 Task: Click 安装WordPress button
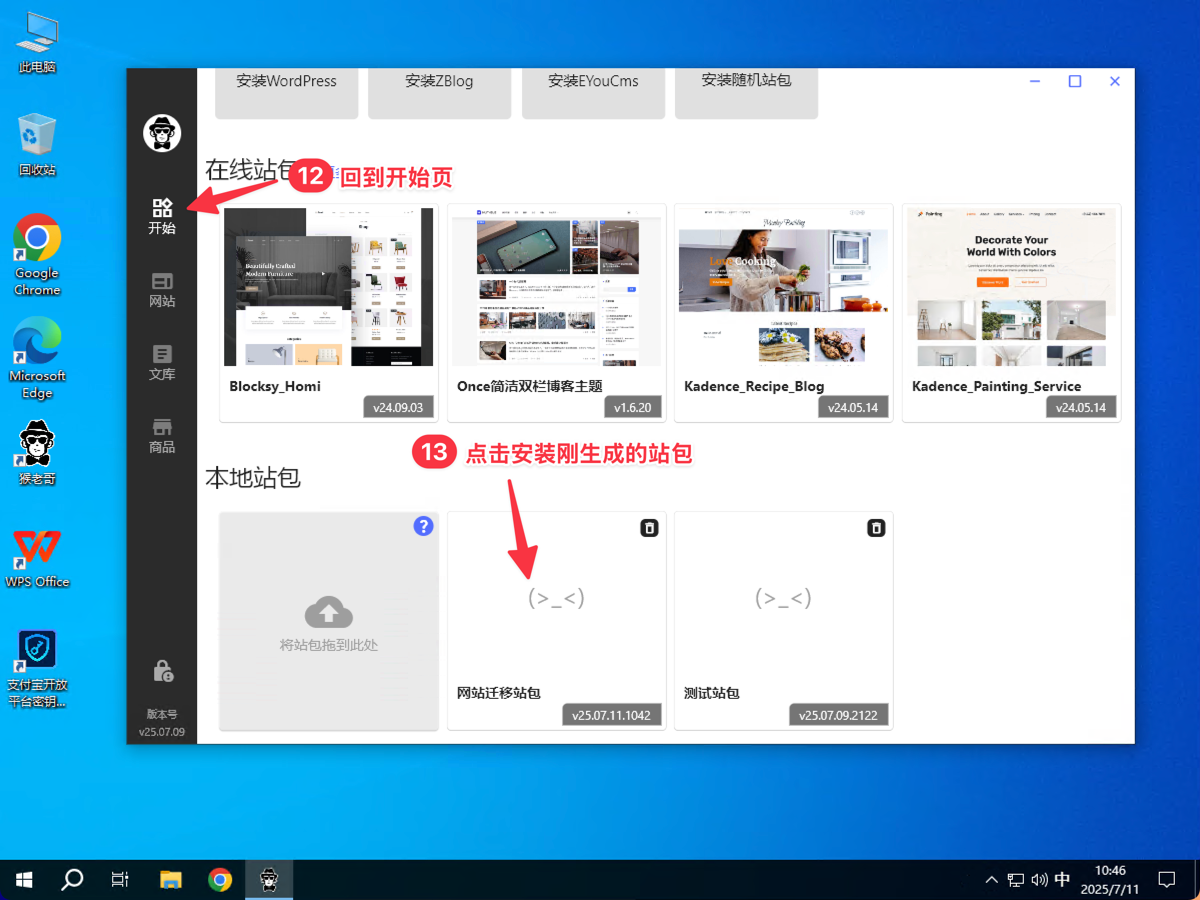287,93
